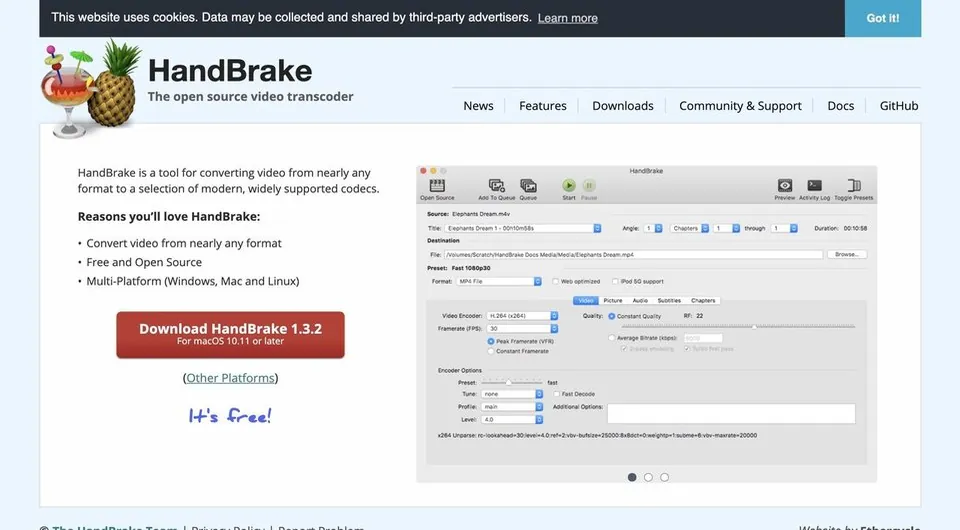Open the cookie Learn more link
The image size is (960, 530).
[568, 18]
